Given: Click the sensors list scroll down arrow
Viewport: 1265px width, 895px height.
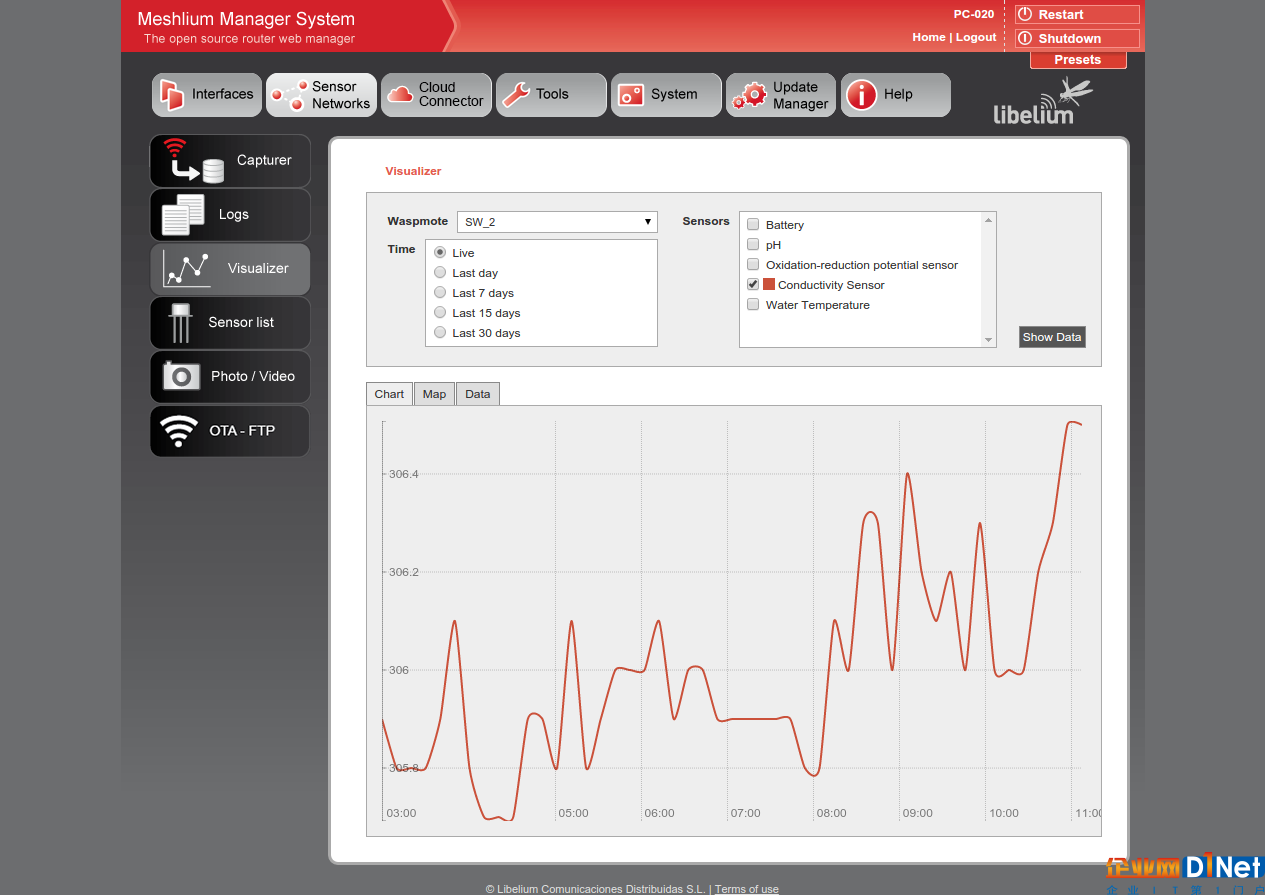Looking at the screenshot, I should [989, 340].
